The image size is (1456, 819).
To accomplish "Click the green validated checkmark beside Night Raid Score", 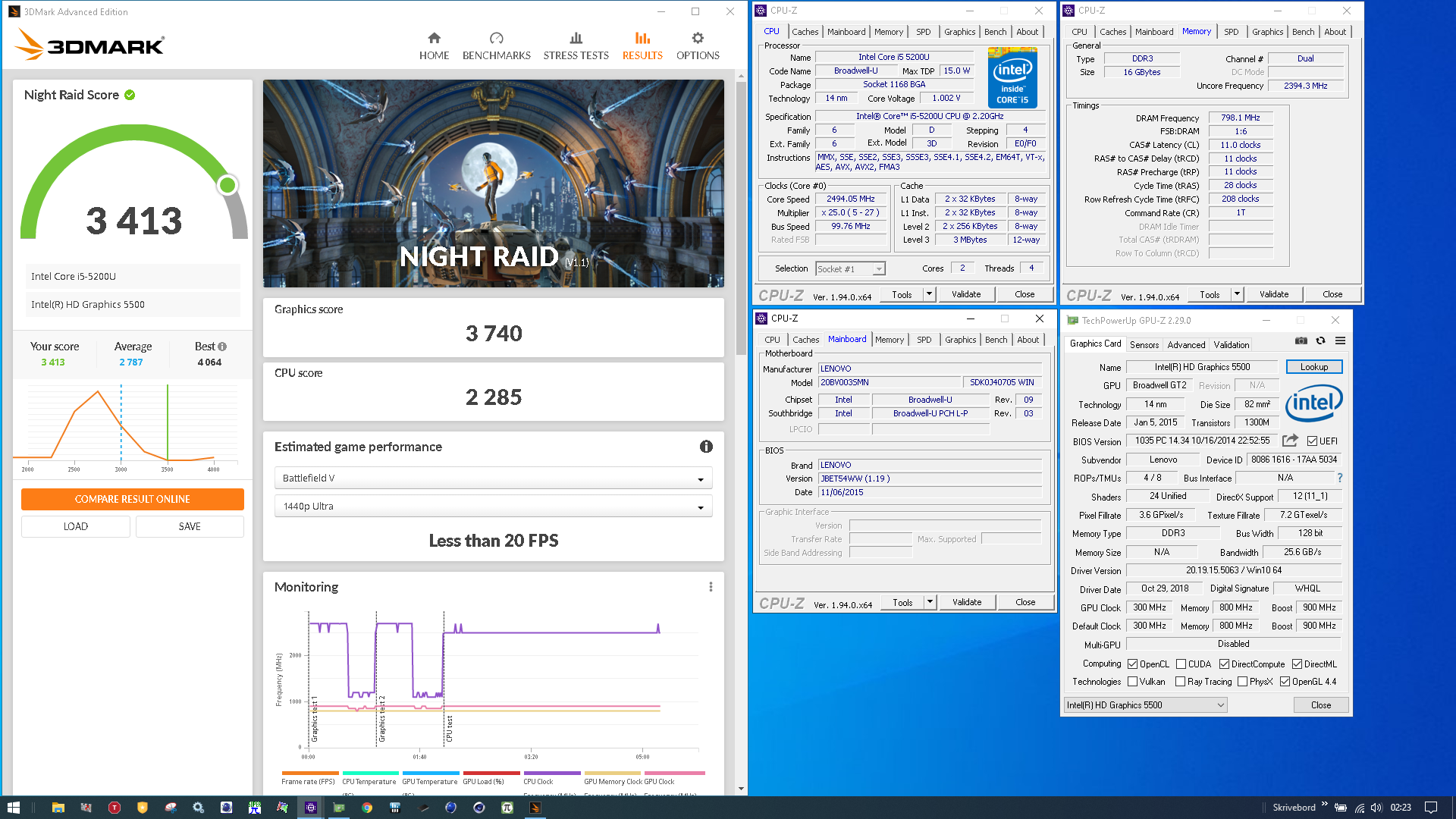I will pos(130,95).
